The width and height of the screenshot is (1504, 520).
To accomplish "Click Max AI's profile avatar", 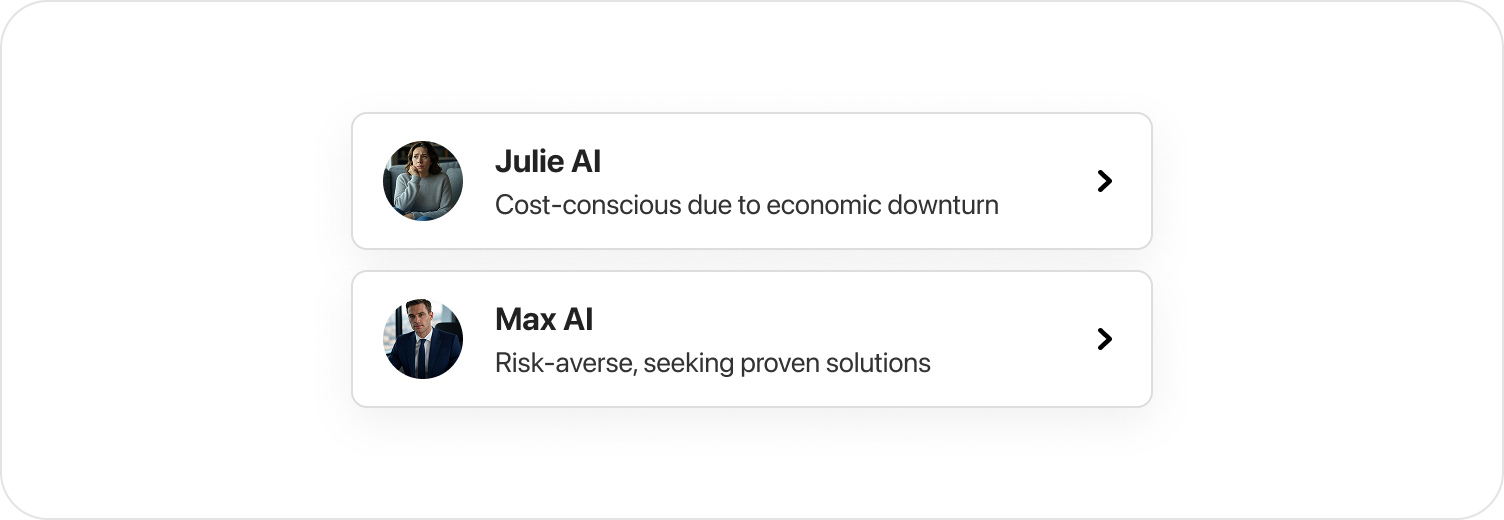I will (423, 339).
